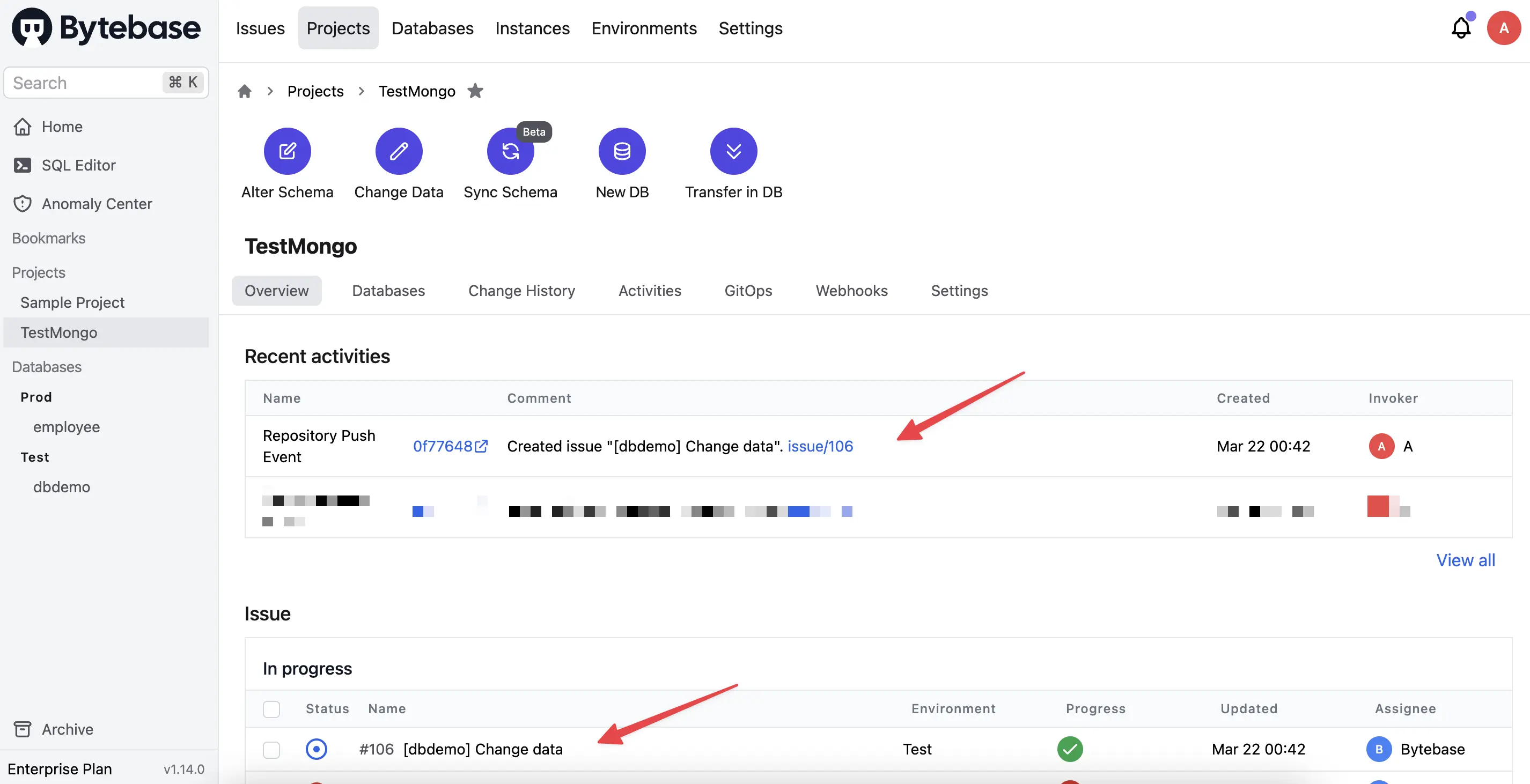1530x784 pixels.
Task: Select TestMongo in sidebar projects
Action: tap(106, 332)
